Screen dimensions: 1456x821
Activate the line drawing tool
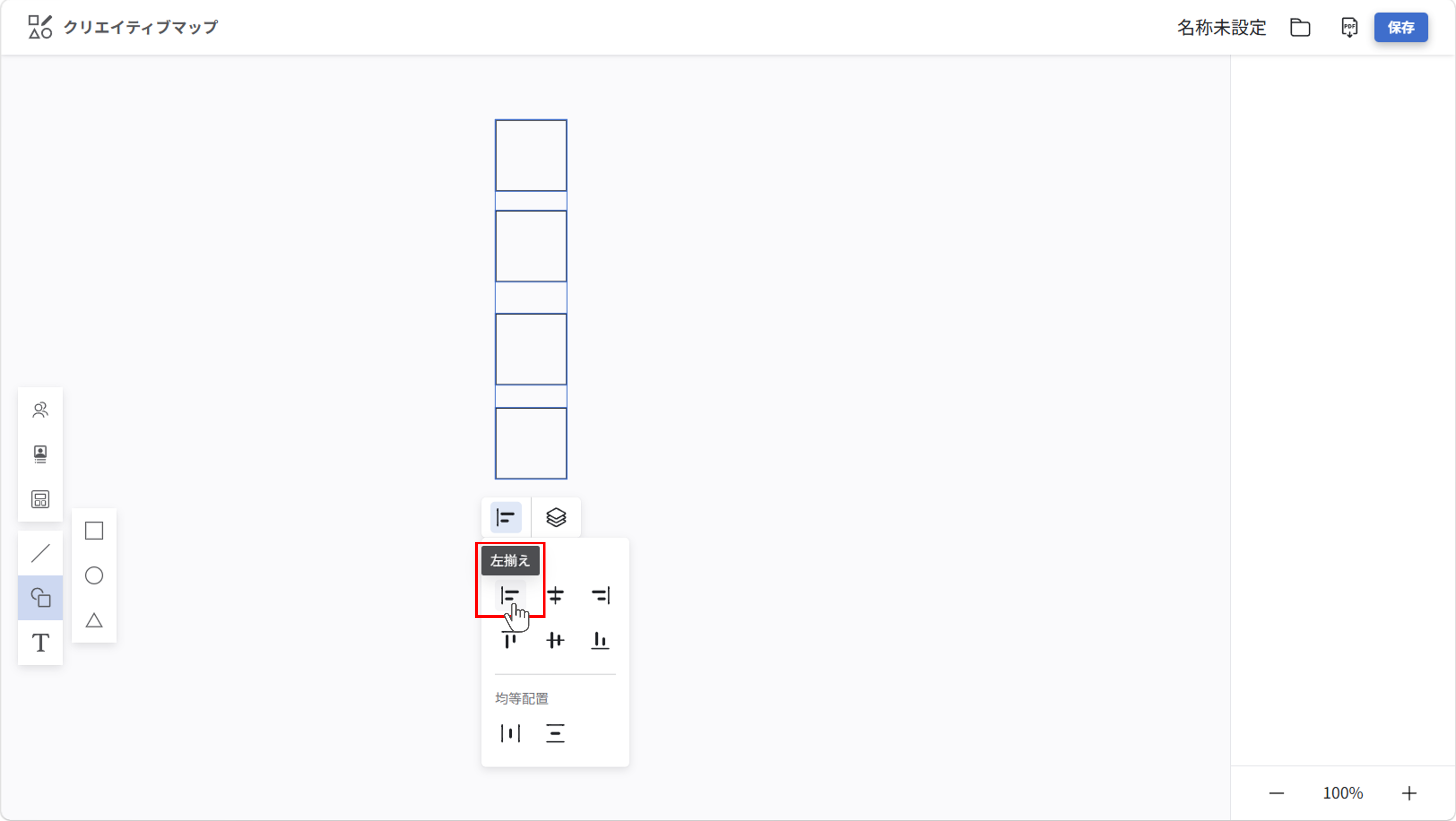point(40,553)
